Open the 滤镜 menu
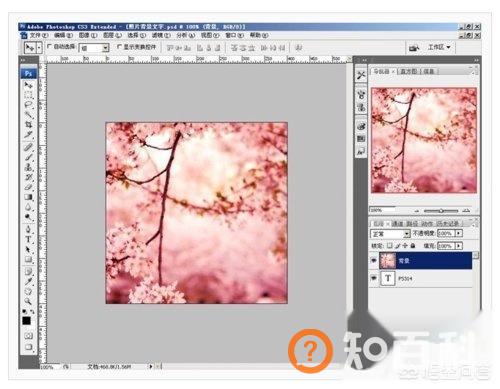Viewport: 500px width, 389px height. 161,35
